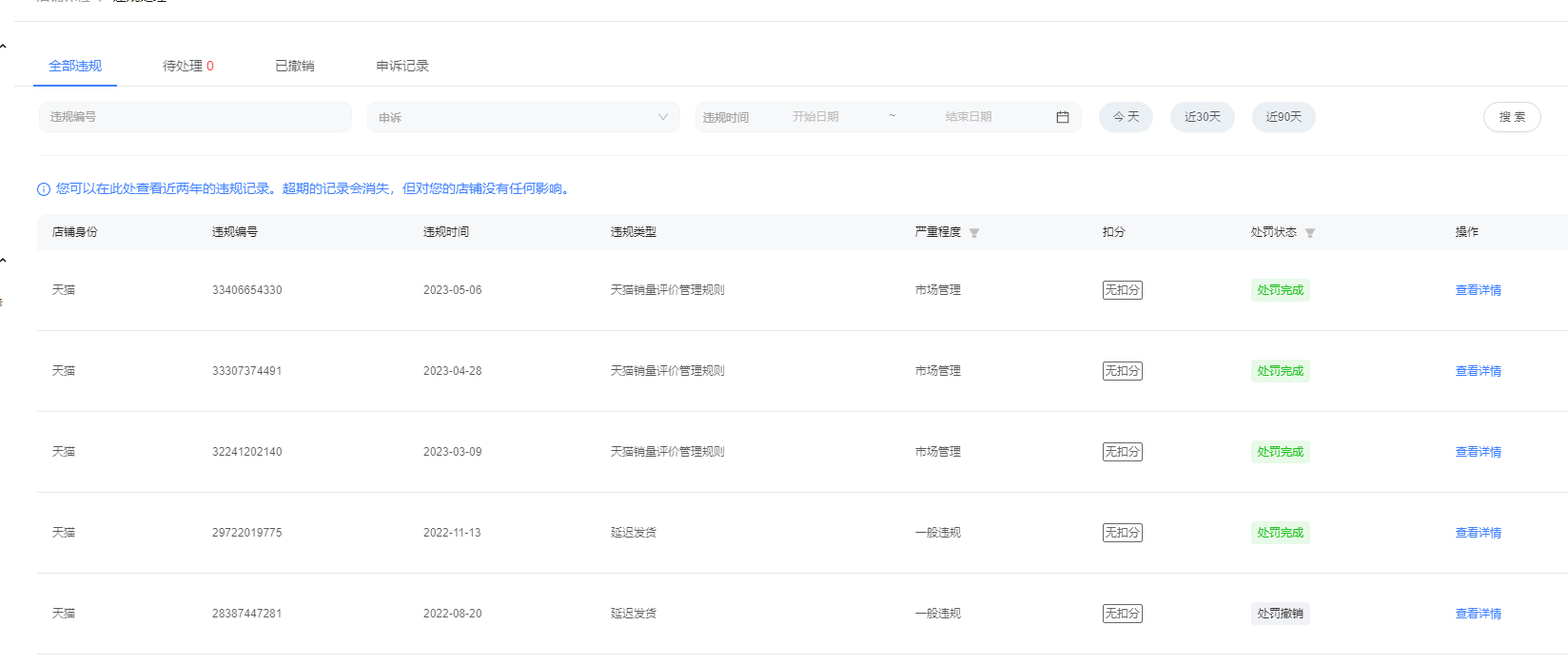Click the 违规时间 column header
Image resolution: width=1568 pixels, height=665 pixels.
(x=446, y=232)
